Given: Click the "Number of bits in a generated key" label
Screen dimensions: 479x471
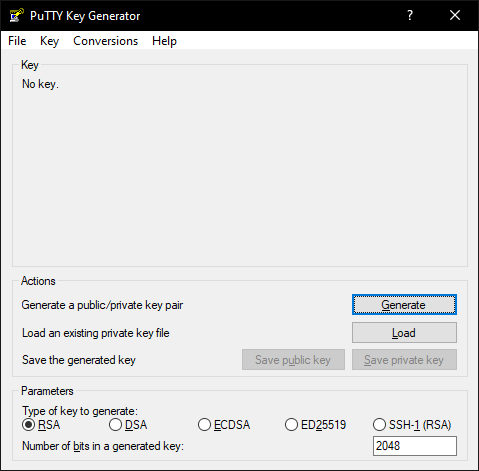Looking at the screenshot, I should click(103, 446).
